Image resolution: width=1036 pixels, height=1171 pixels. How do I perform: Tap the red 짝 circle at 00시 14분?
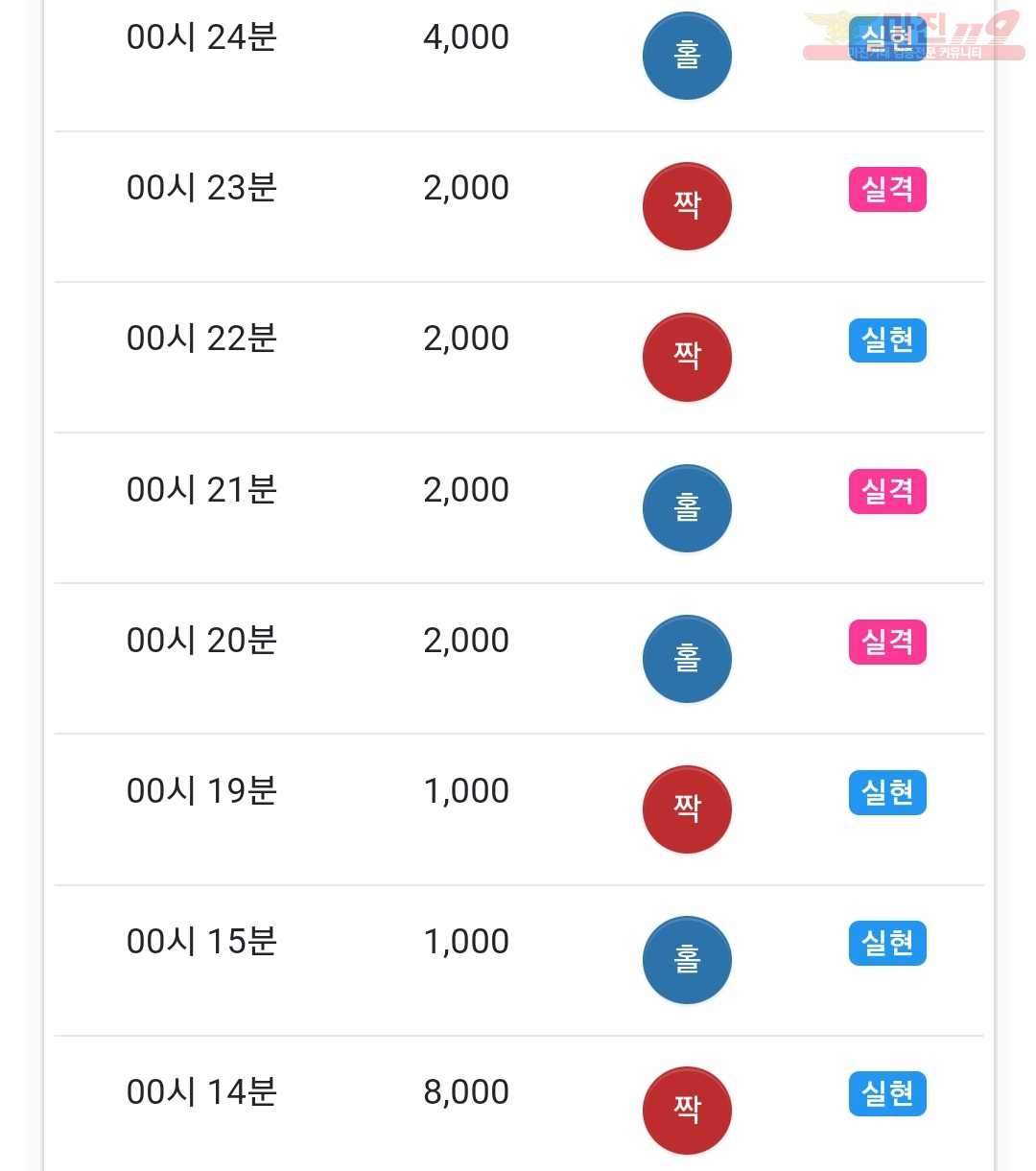pyautogui.click(x=687, y=1111)
